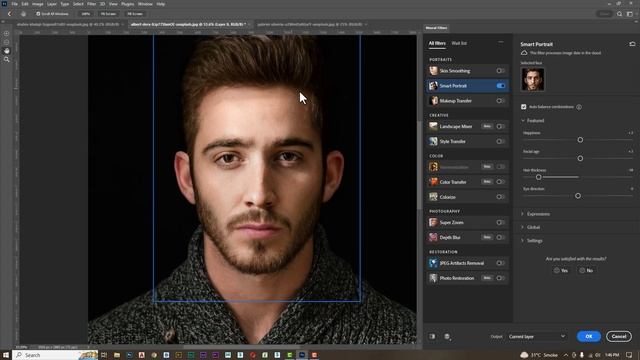Viewport: 640px width, 360px height.
Task: Open the Task View taskbar icon
Action: [x=104, y=355]
